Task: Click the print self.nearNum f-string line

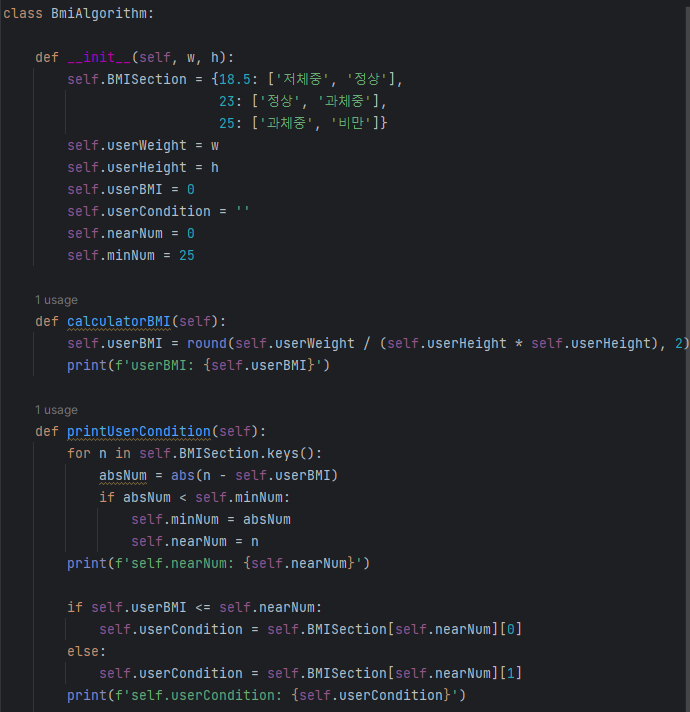Action: [x=218, y=563]
